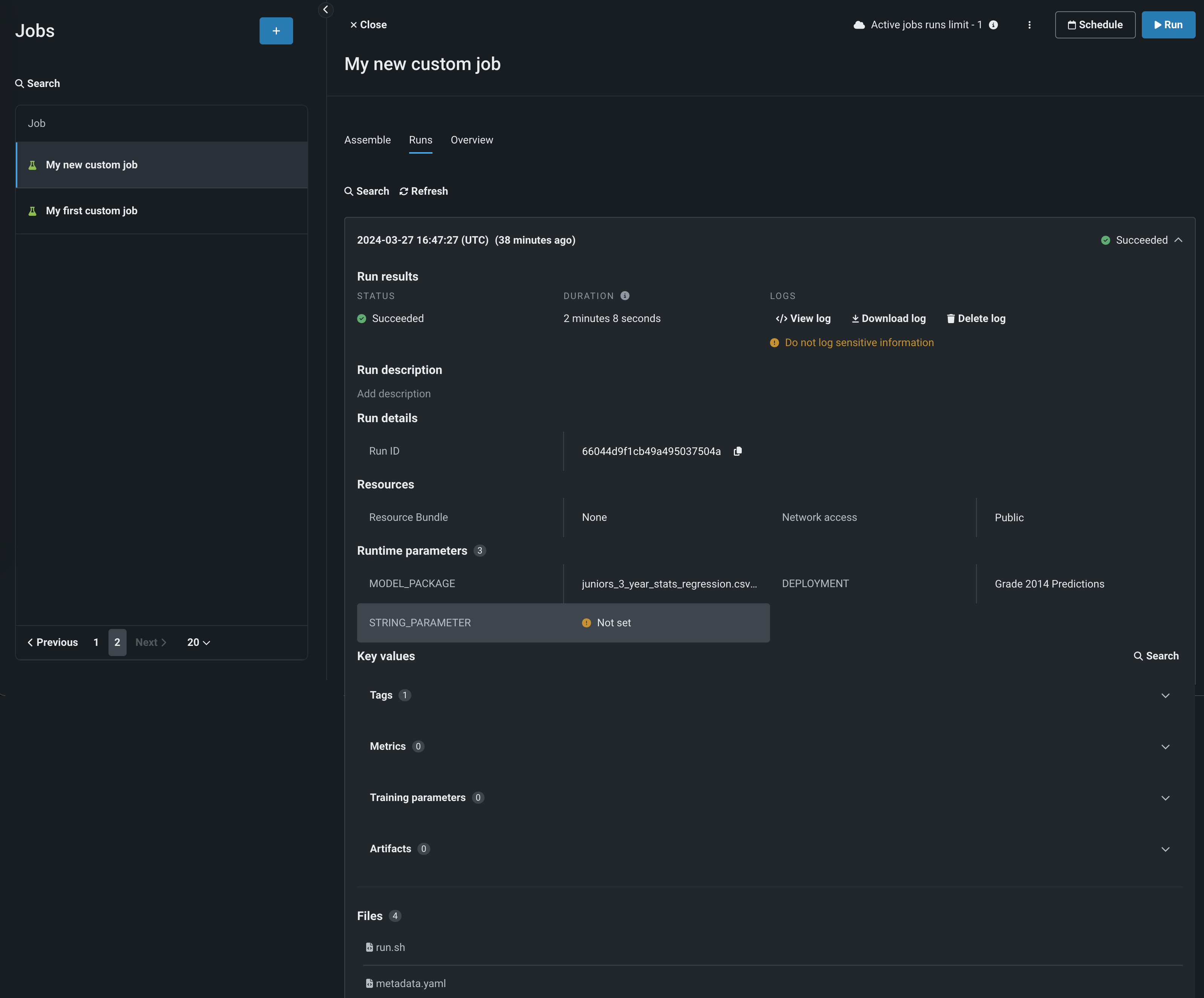Screen dimensions: 1204x998
Task: Expand the Artifacts section
Action: click(x=1165, y=849)
